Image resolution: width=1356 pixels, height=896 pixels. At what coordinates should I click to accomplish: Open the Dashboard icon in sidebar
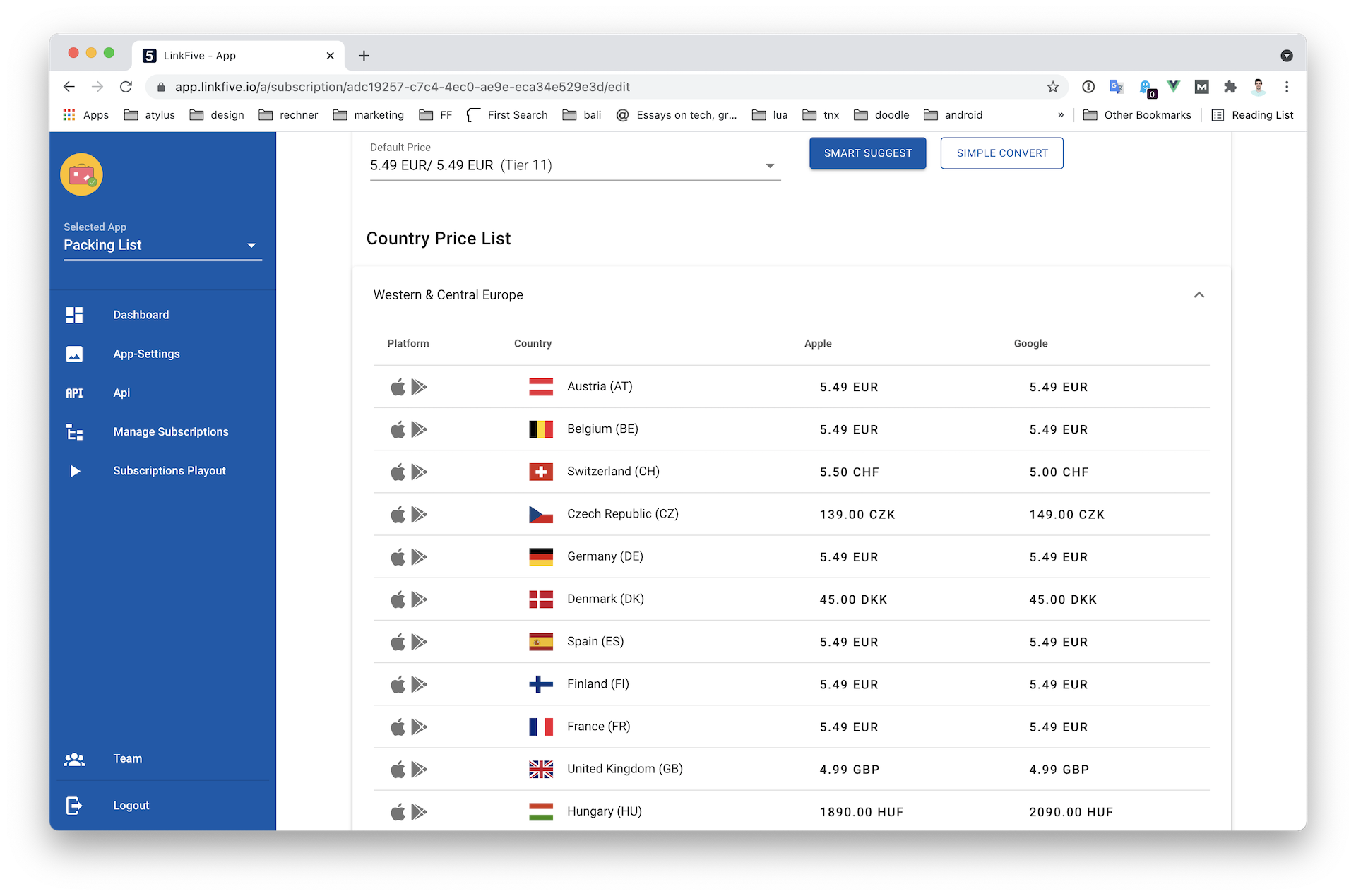(x=74, y=315)
